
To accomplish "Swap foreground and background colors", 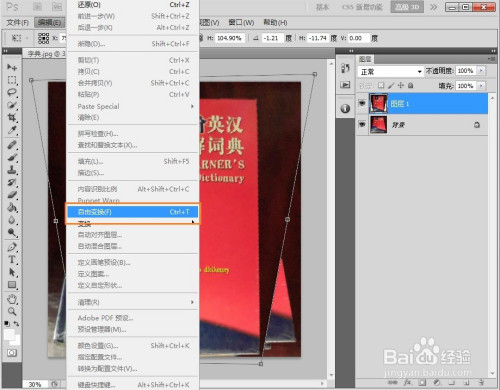I will (x=16, y=324).
